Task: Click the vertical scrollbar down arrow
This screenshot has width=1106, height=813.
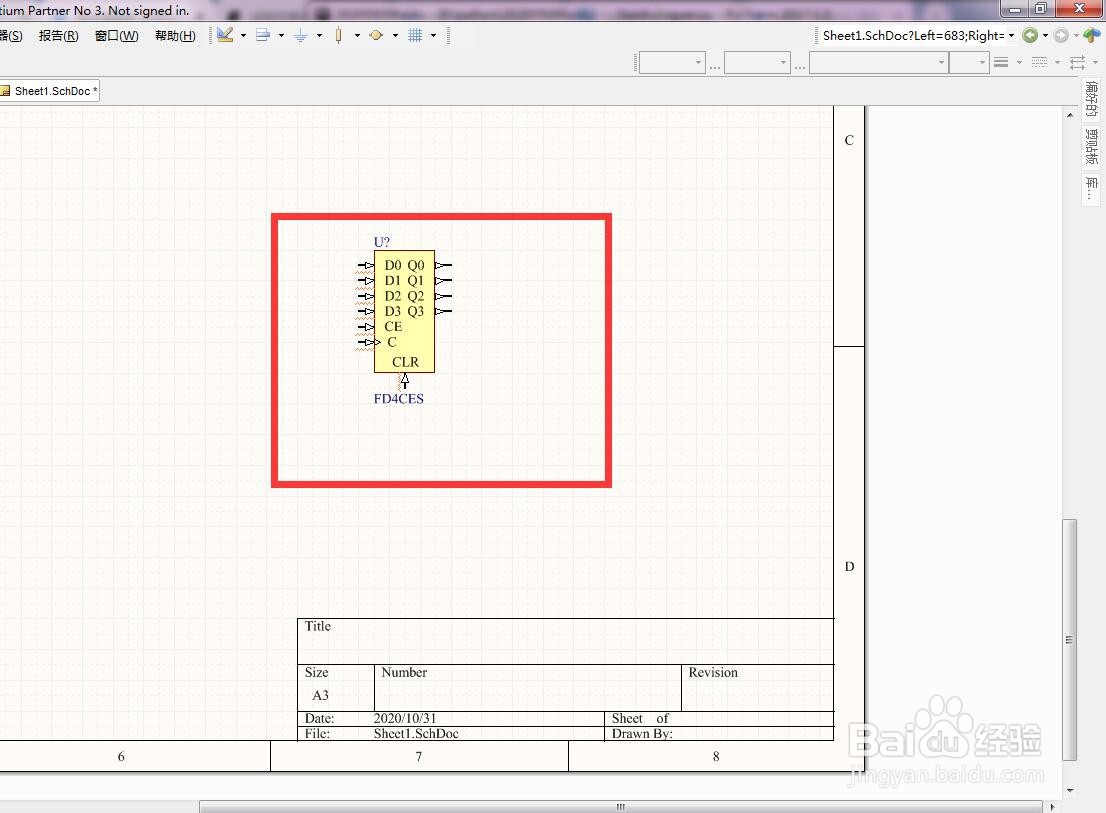Action: point(1070,790)
